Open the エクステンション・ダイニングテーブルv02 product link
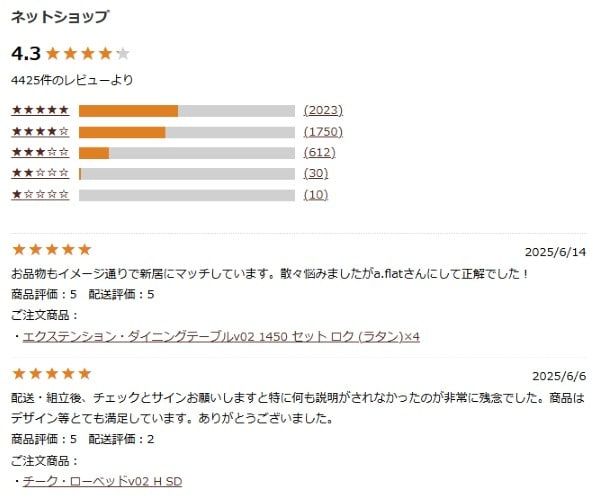 pos(221,337)
